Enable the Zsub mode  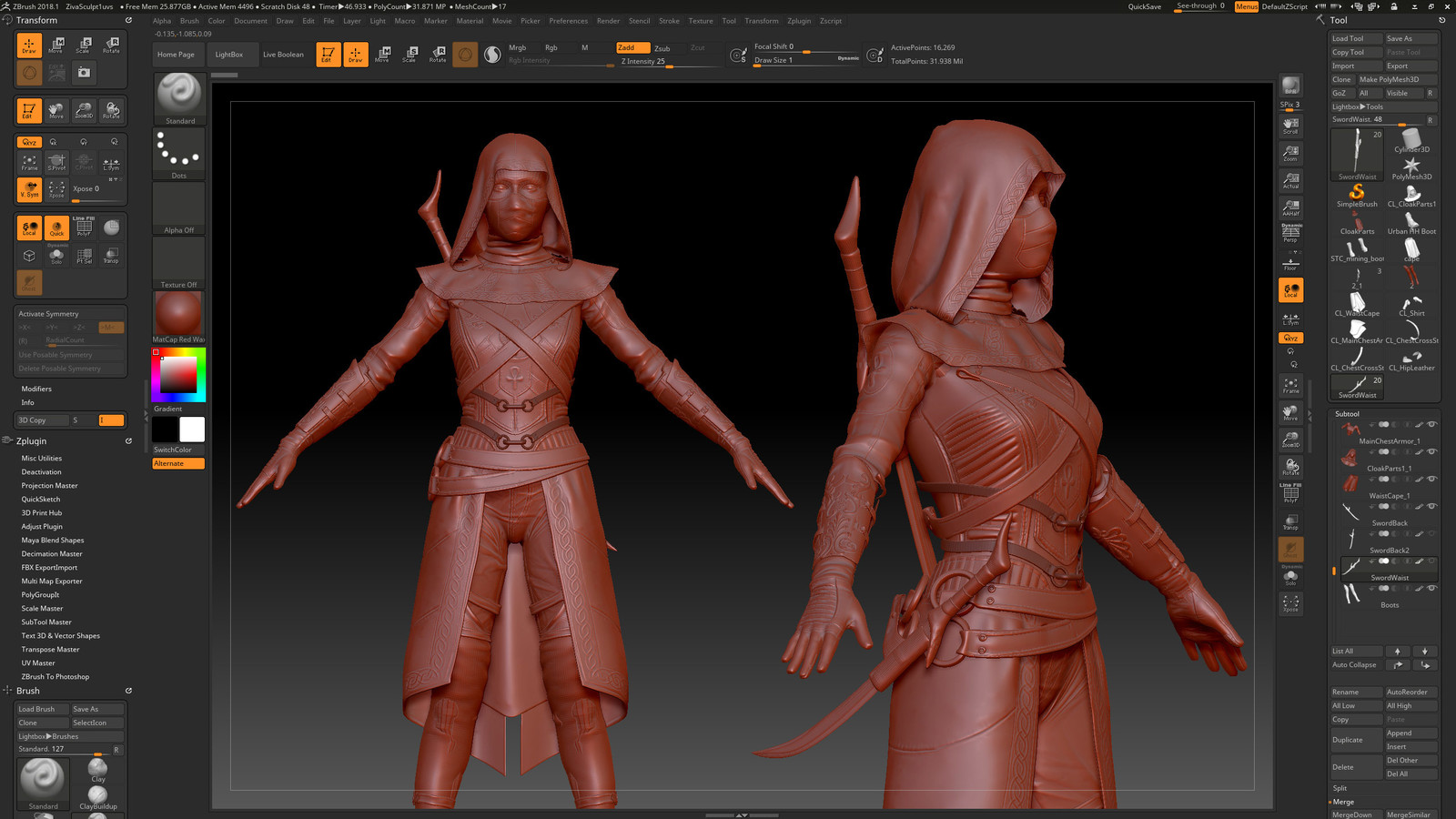point(662,48)
